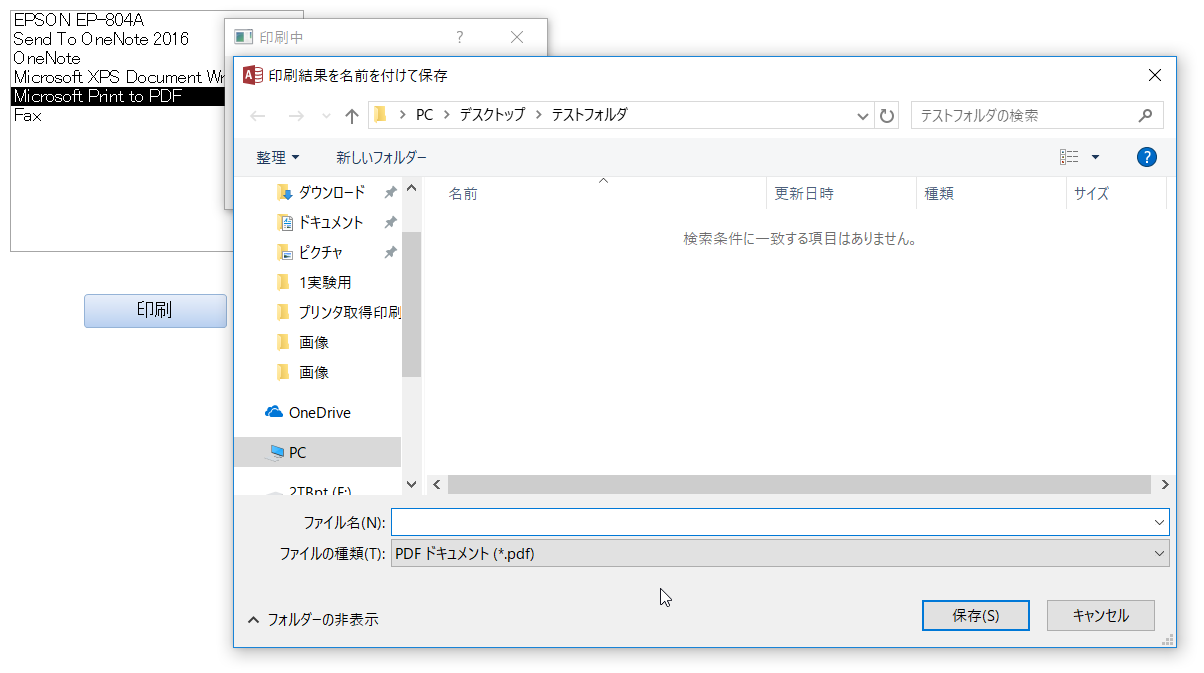This screenshot has width=1204, height=673.
Task: Navigate back using the back arrow icon
Action: click(257, 115)
